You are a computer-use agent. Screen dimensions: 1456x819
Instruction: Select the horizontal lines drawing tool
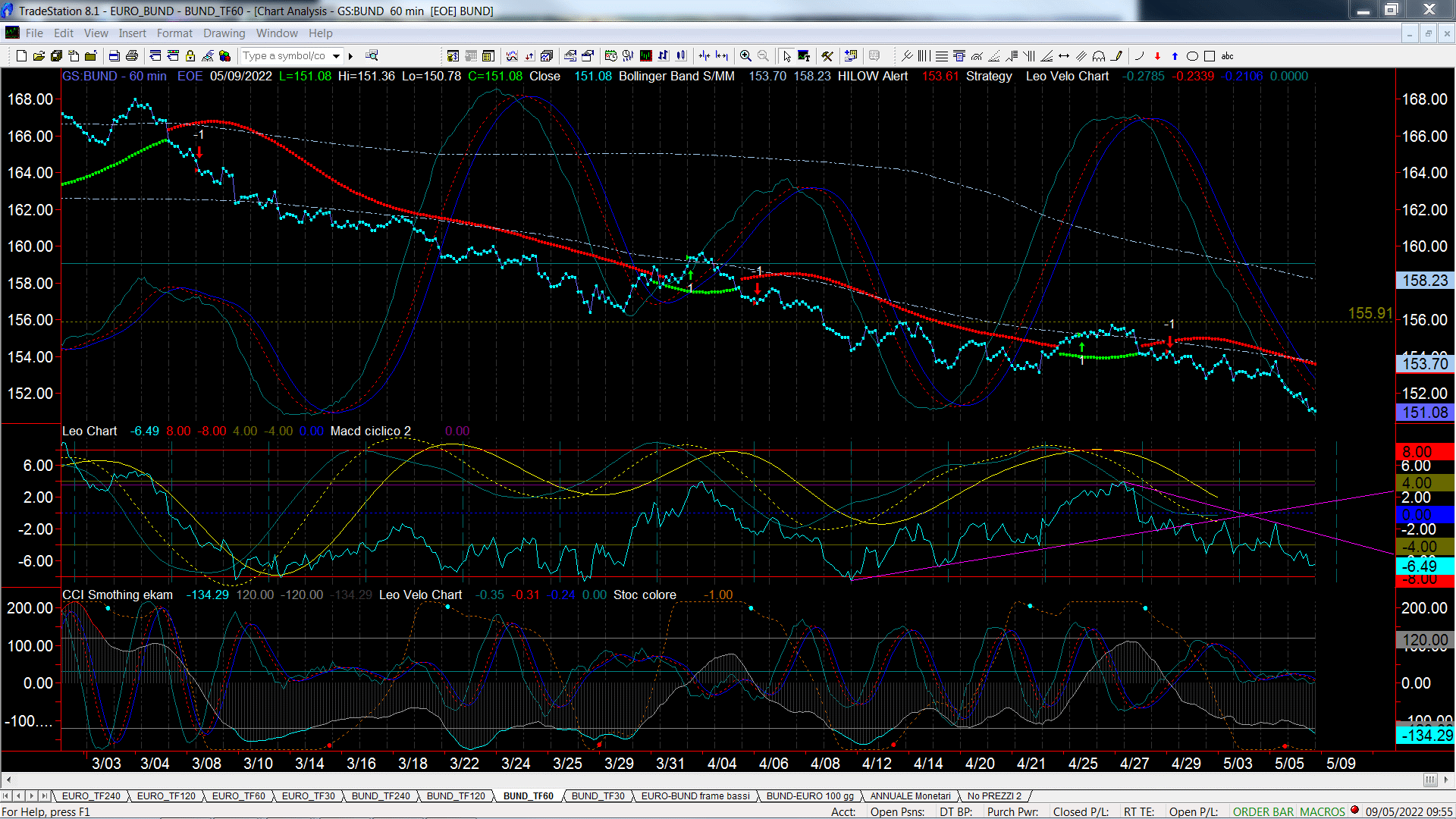point(941,56)
